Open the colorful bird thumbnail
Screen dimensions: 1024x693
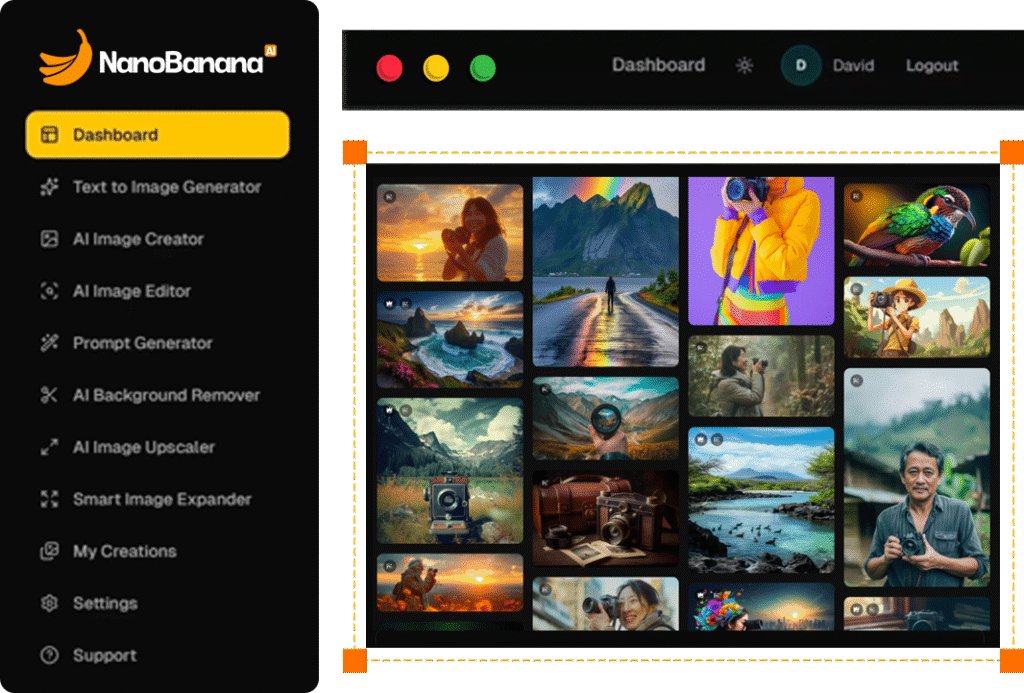(x=916, y=225)
